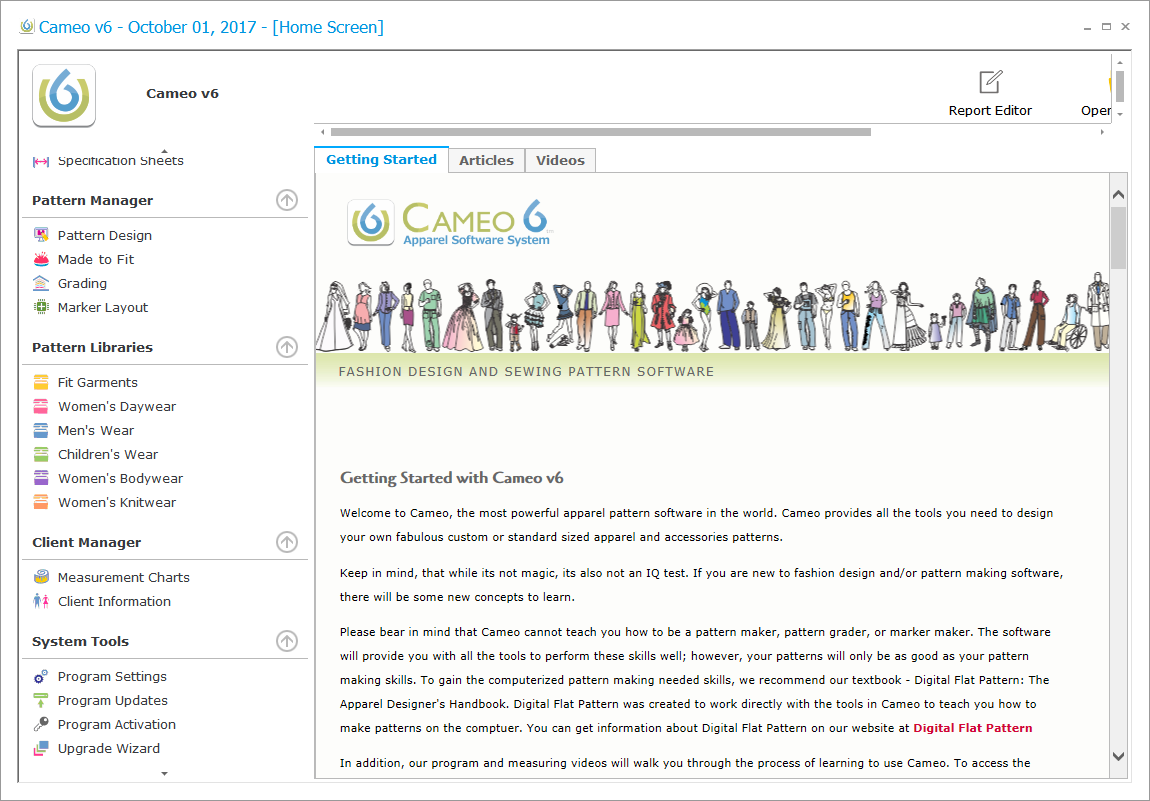
Task: Open the Program Settings icon
Action: point(41,676)
